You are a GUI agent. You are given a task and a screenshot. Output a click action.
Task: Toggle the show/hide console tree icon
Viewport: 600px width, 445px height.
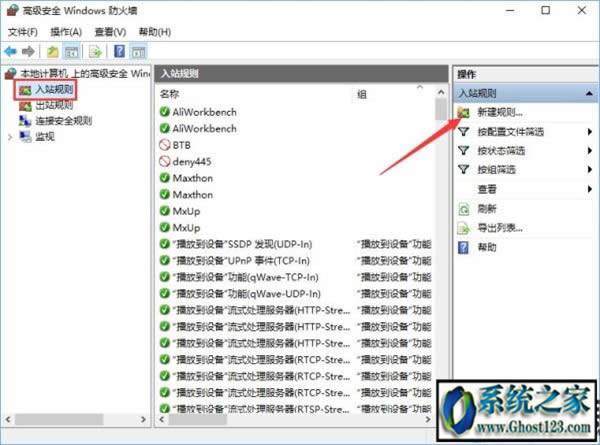tap(71, 52)
